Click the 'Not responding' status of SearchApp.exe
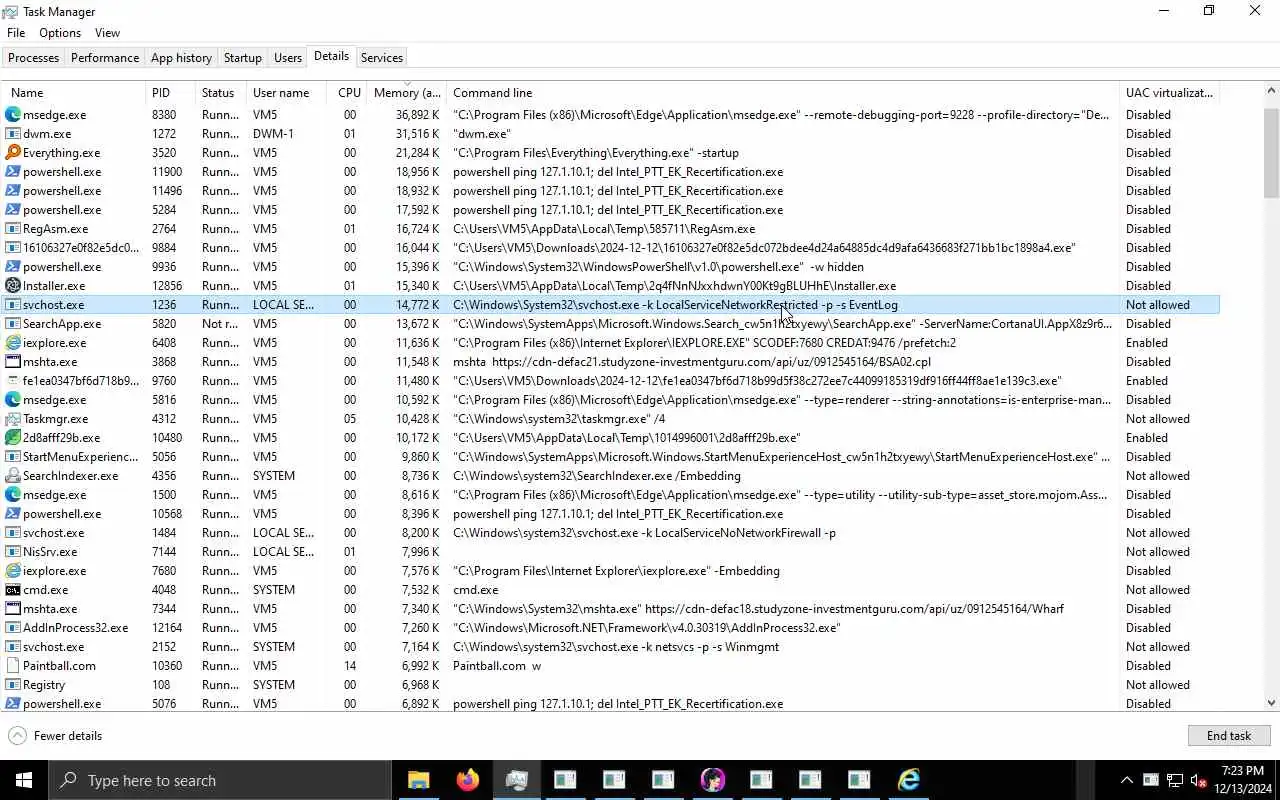This screenshot has width=1280, height=800. 220,324
